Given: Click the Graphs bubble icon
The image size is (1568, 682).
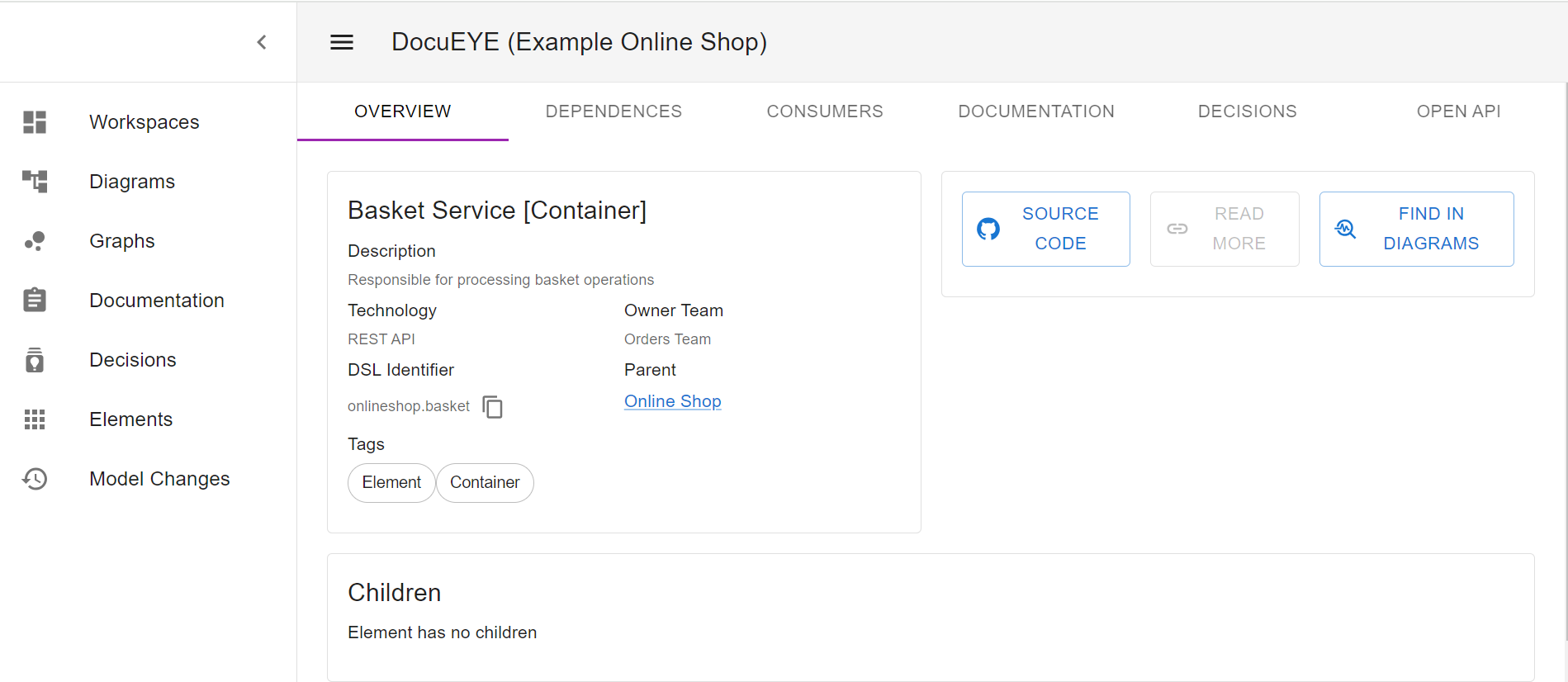Looking at the screenshot, I should (35, 241).
